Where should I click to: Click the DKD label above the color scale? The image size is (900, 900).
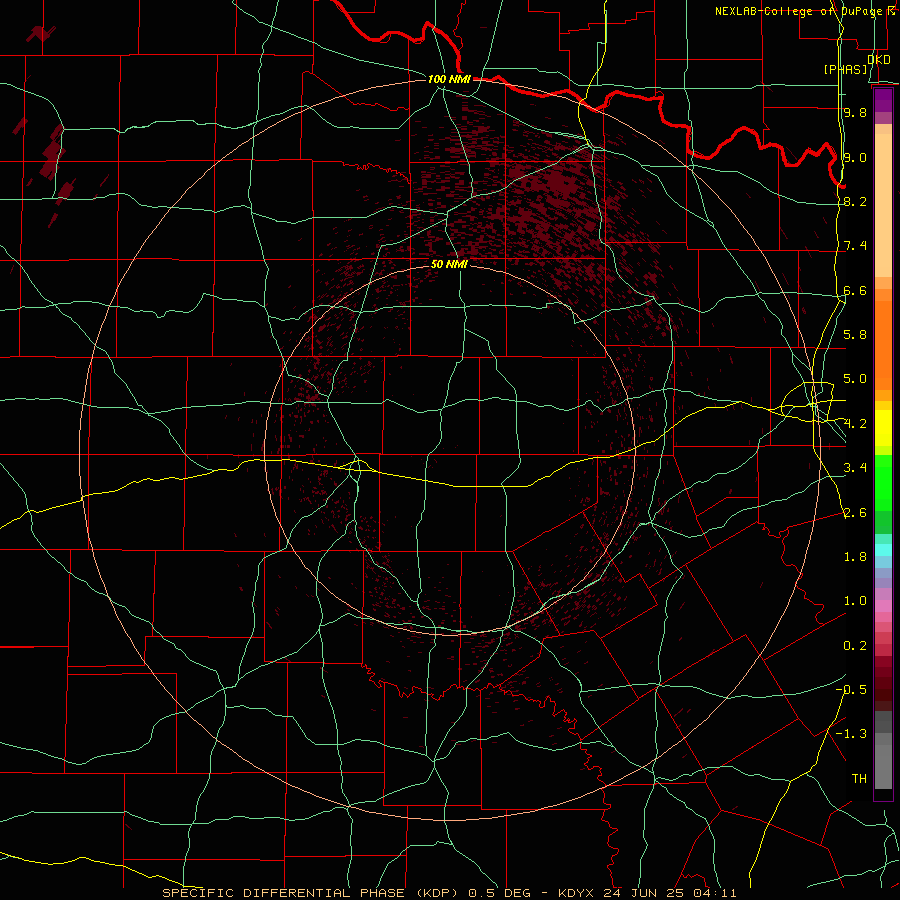tap(879, 60)
